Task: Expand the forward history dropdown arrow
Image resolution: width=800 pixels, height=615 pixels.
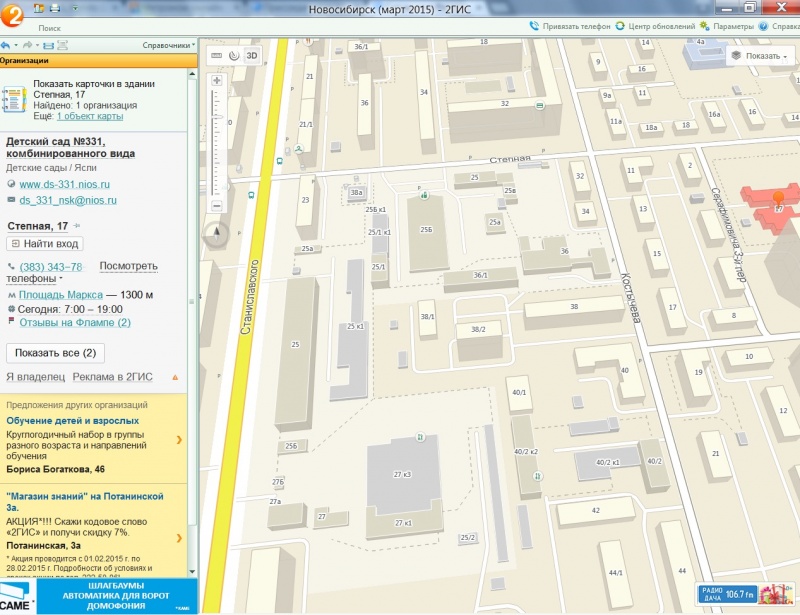Action: 37,45
